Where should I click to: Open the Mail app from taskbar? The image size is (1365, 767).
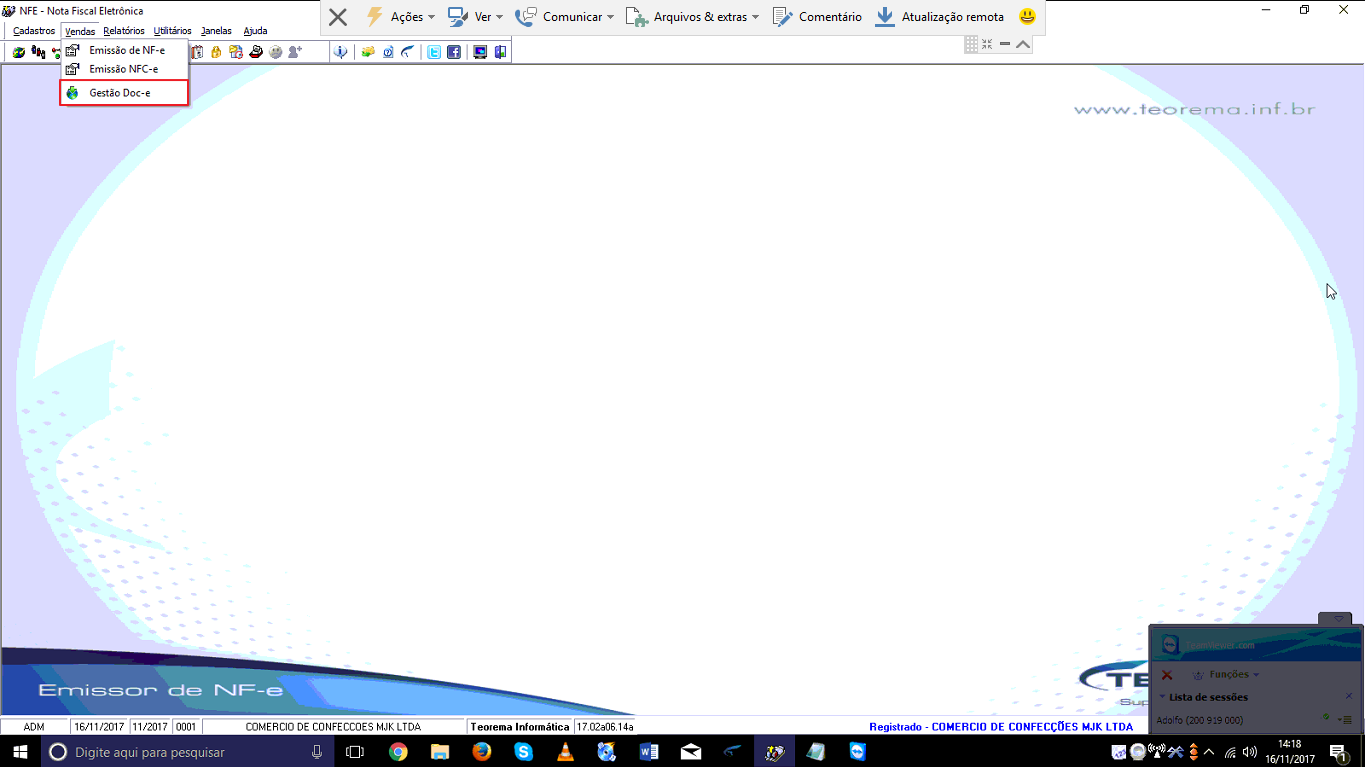coord(691,752)
